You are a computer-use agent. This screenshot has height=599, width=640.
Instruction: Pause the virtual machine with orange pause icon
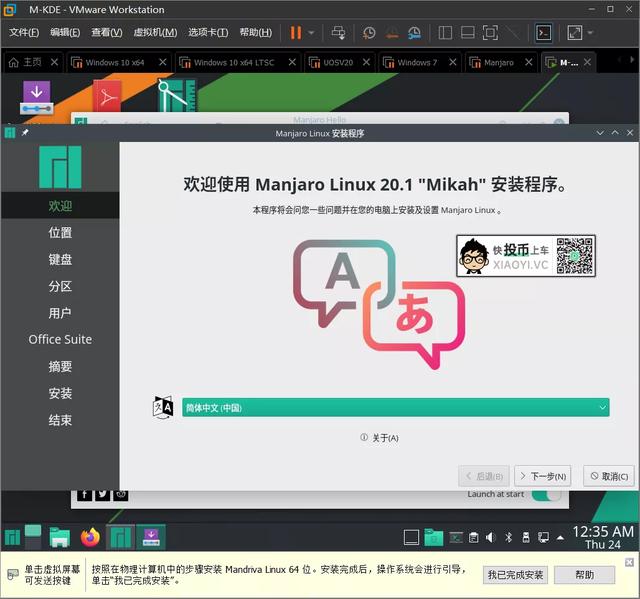pos(296,33)
